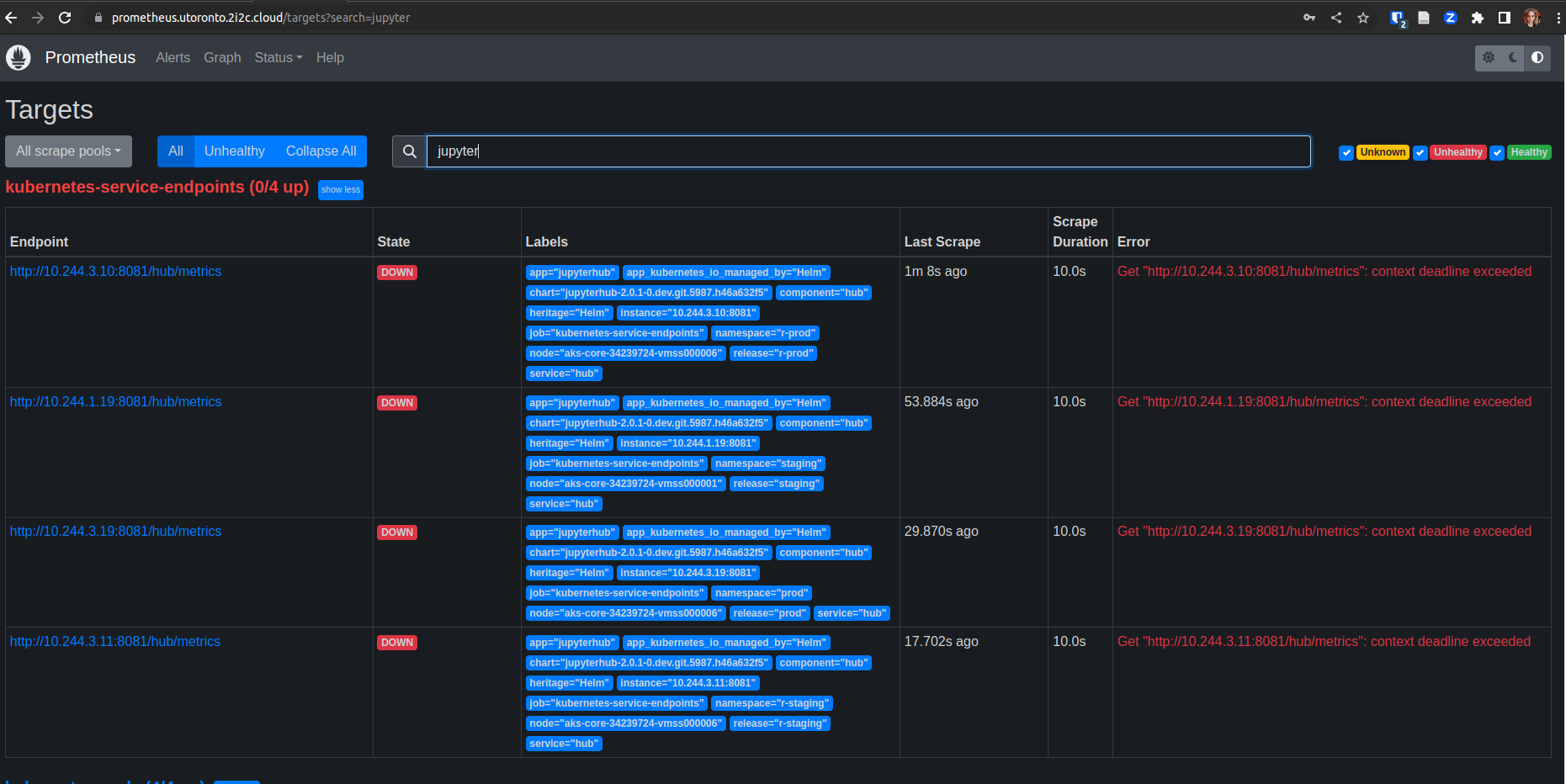
Task: Click the search magnifier icon
Action: (409, 151)
